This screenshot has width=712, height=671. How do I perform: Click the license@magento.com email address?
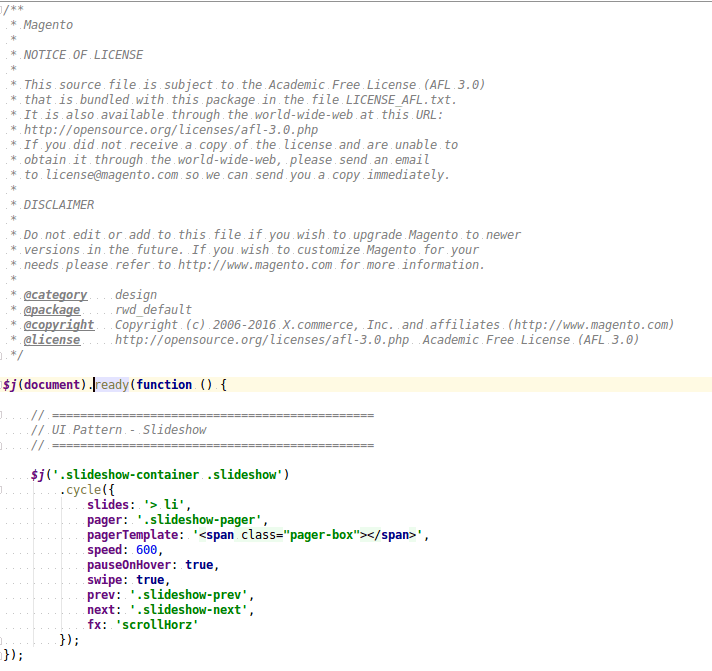pyautogui.click(x=112, y=175)
